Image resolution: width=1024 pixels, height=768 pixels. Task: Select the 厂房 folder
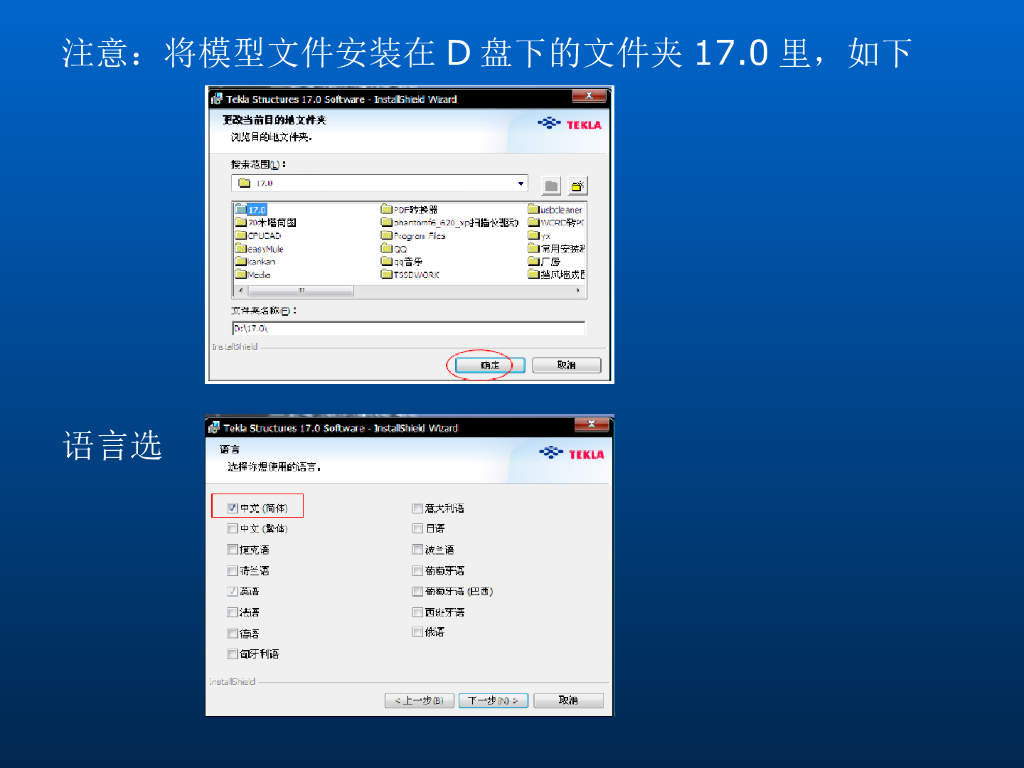544,262
